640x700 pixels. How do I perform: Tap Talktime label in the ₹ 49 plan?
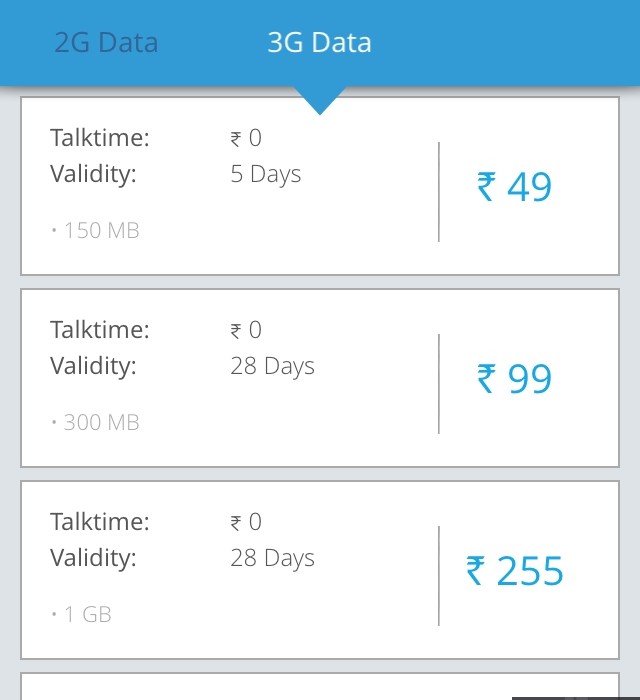[x=100, y=138]
